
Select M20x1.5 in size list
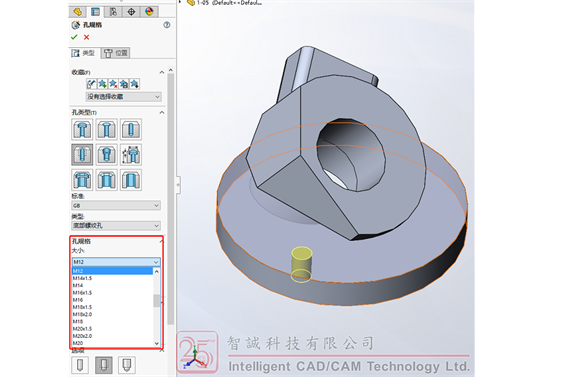coord(112,329)
